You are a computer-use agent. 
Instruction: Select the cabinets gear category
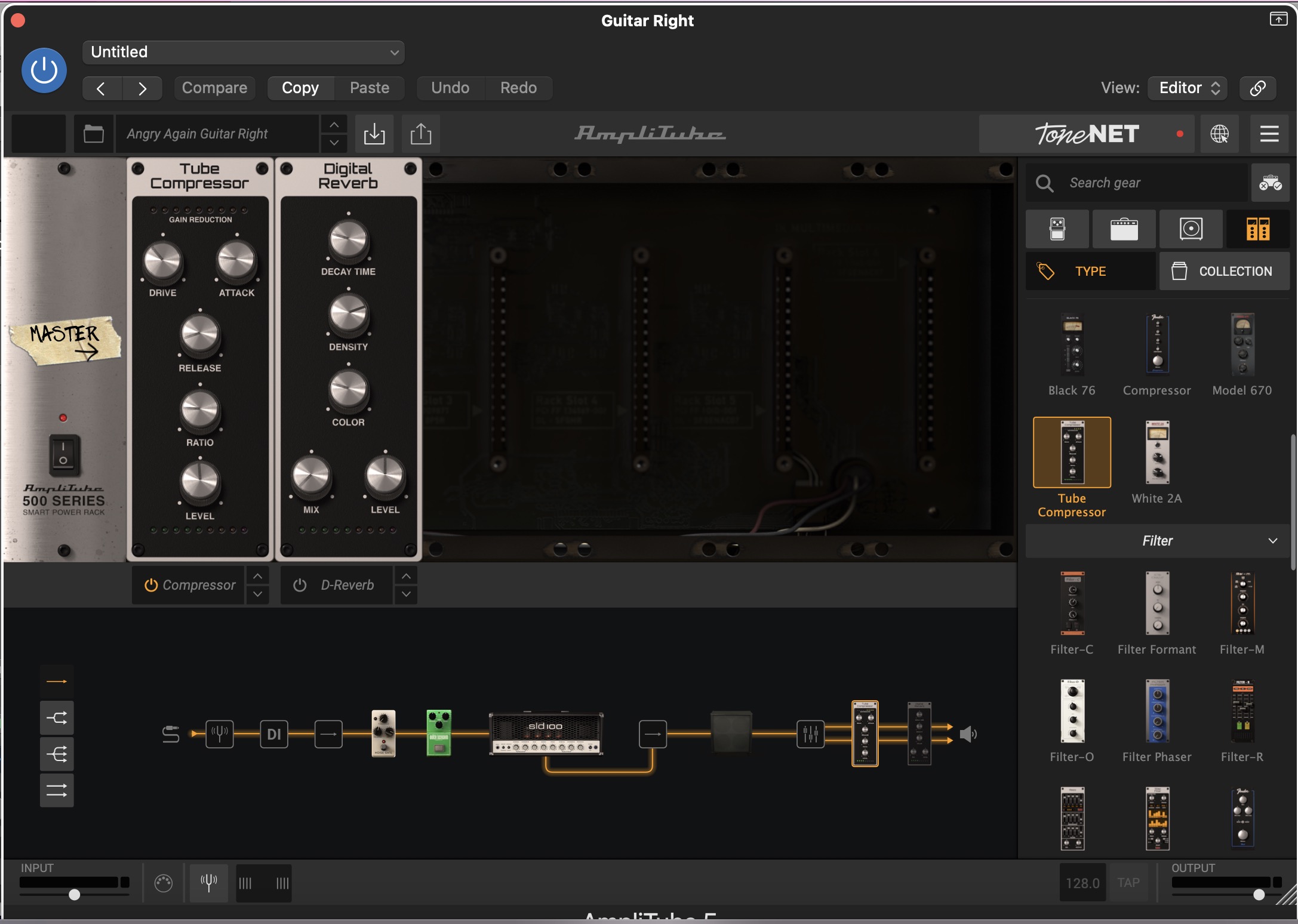click(x=1191, y=229)
